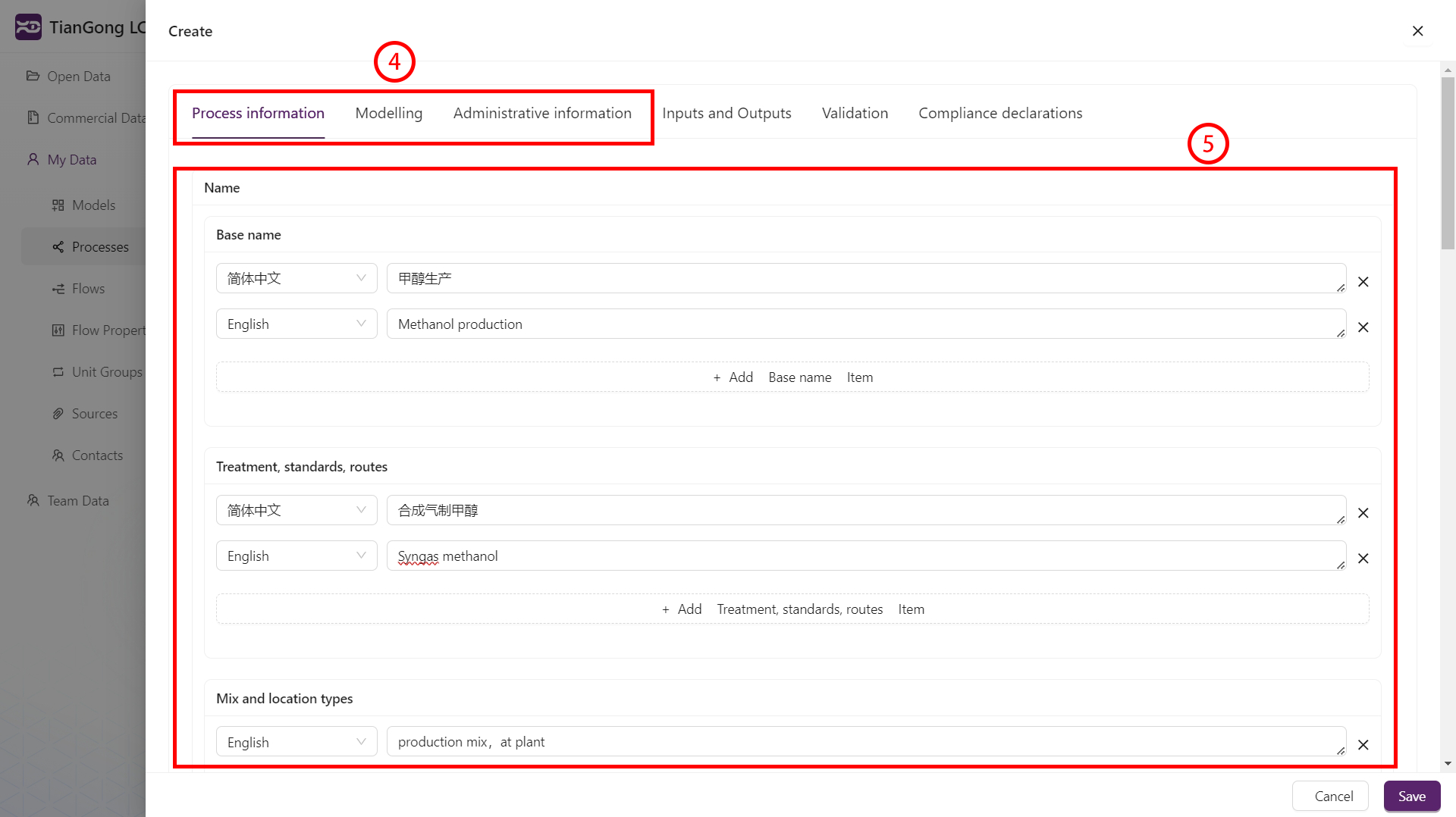Click the vertical scrollbar down arrow
Image resolution: width=1456 pixels, height=817 pixels.
pyautogui.click(x=1448, y=764)
